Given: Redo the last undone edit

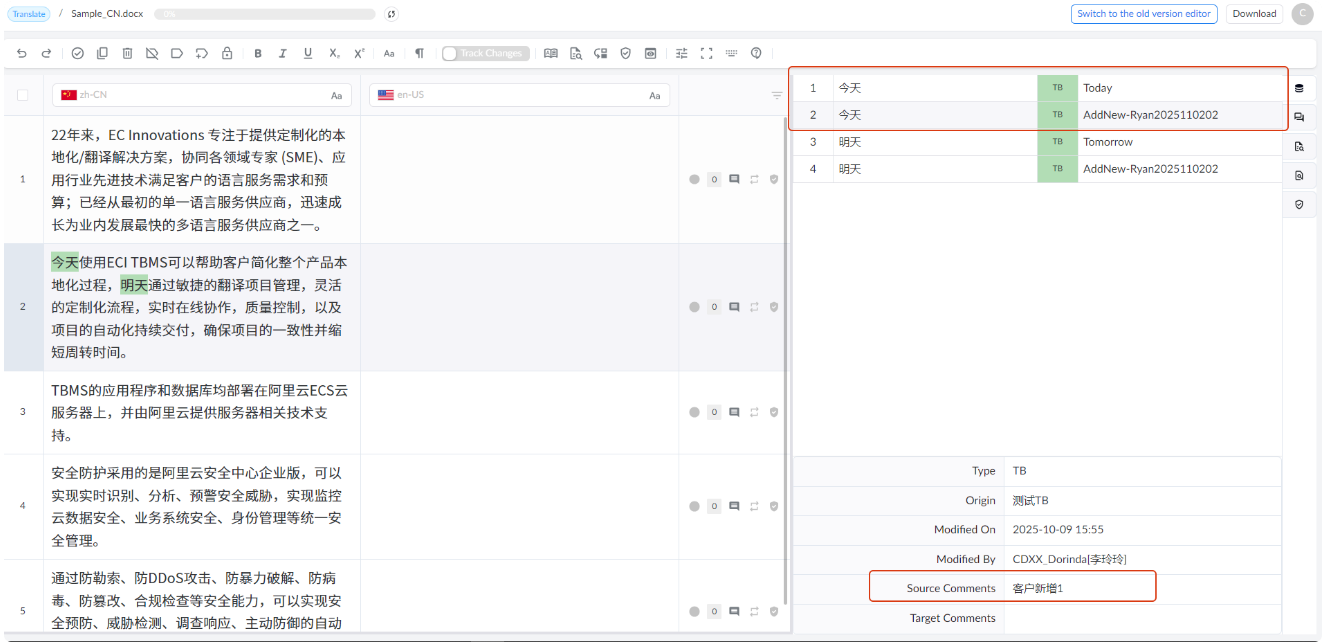Looking at the screenshot, I should click(46, 53).
